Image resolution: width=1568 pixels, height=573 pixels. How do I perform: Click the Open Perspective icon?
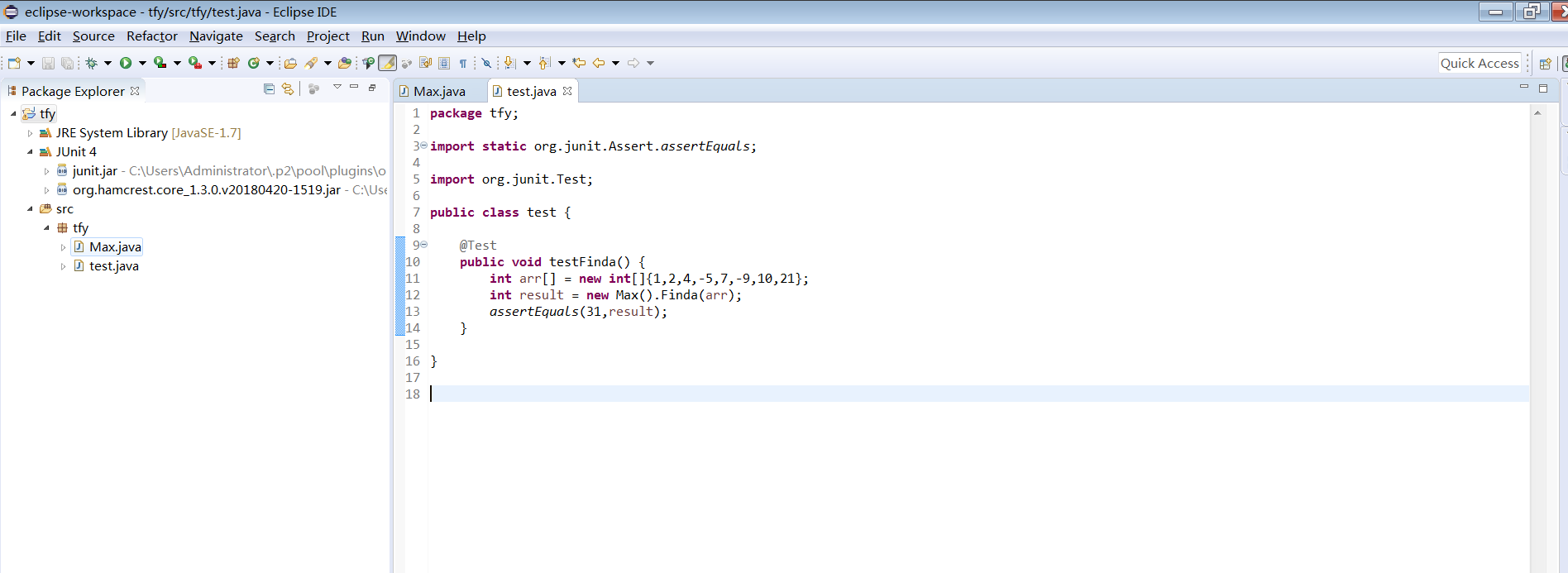pyautogui.click(x=1545, y=64)
